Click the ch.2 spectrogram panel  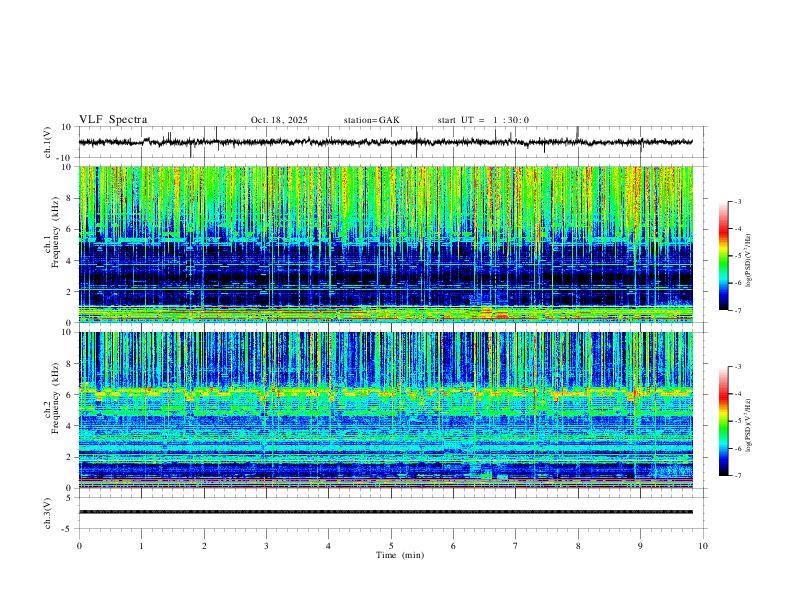coord(385,410)
